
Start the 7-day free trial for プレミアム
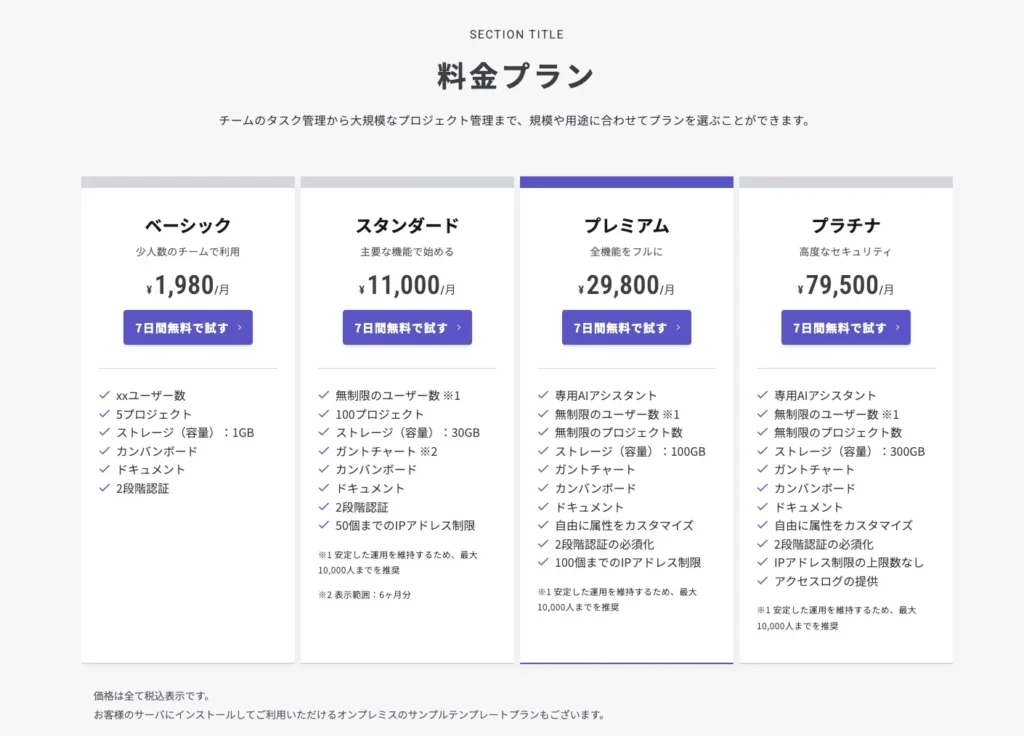pos(627,327)
